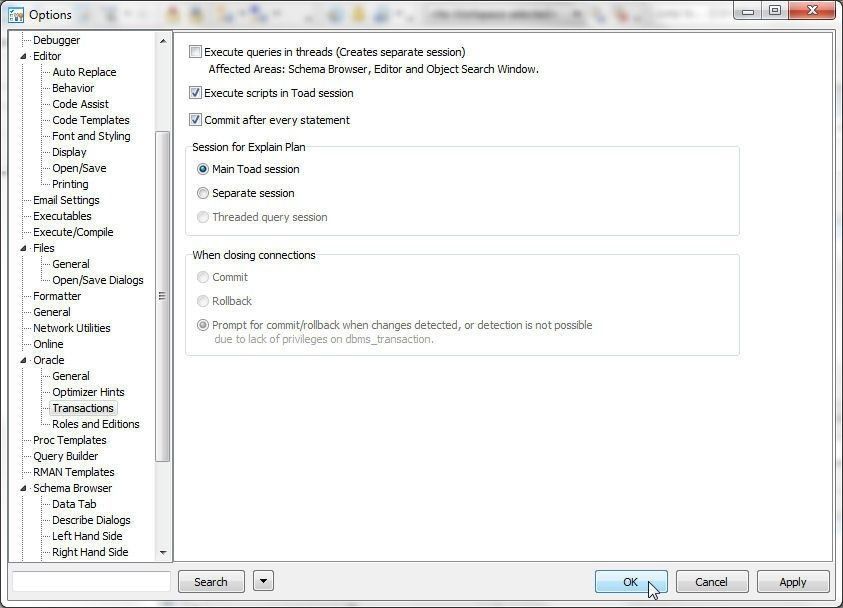Select Proc Templates in the tree
Image resolution: width=843 pixels, height=608 pixels.
pos(70,440)
